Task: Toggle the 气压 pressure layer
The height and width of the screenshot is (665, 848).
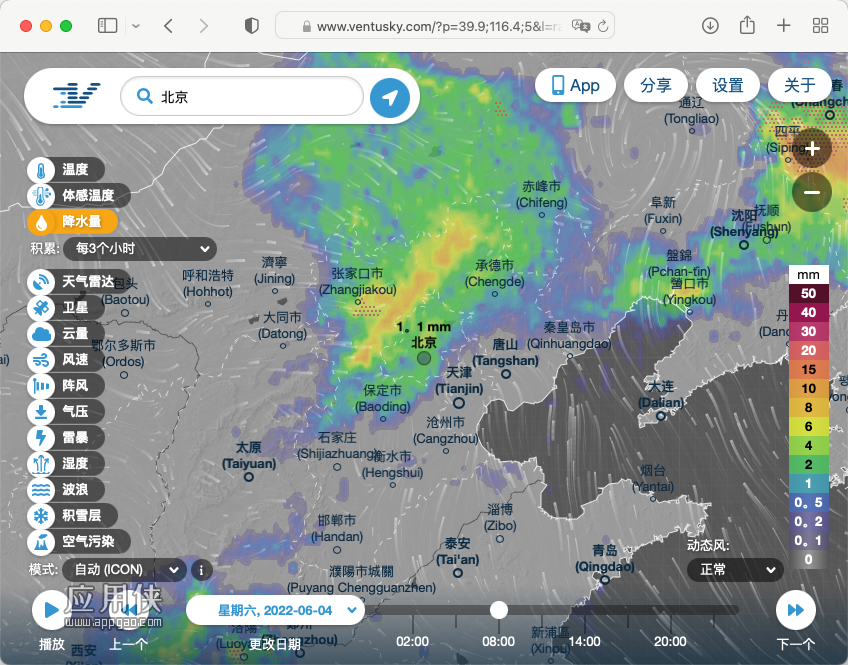Action: point(65,411)
